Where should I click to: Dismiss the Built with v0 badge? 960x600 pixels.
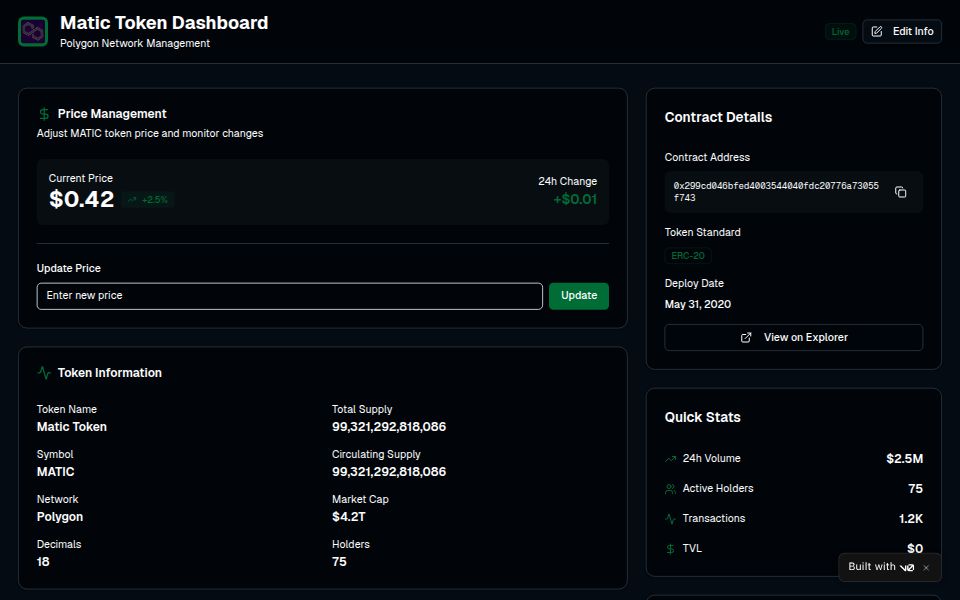tap(926, 568)
